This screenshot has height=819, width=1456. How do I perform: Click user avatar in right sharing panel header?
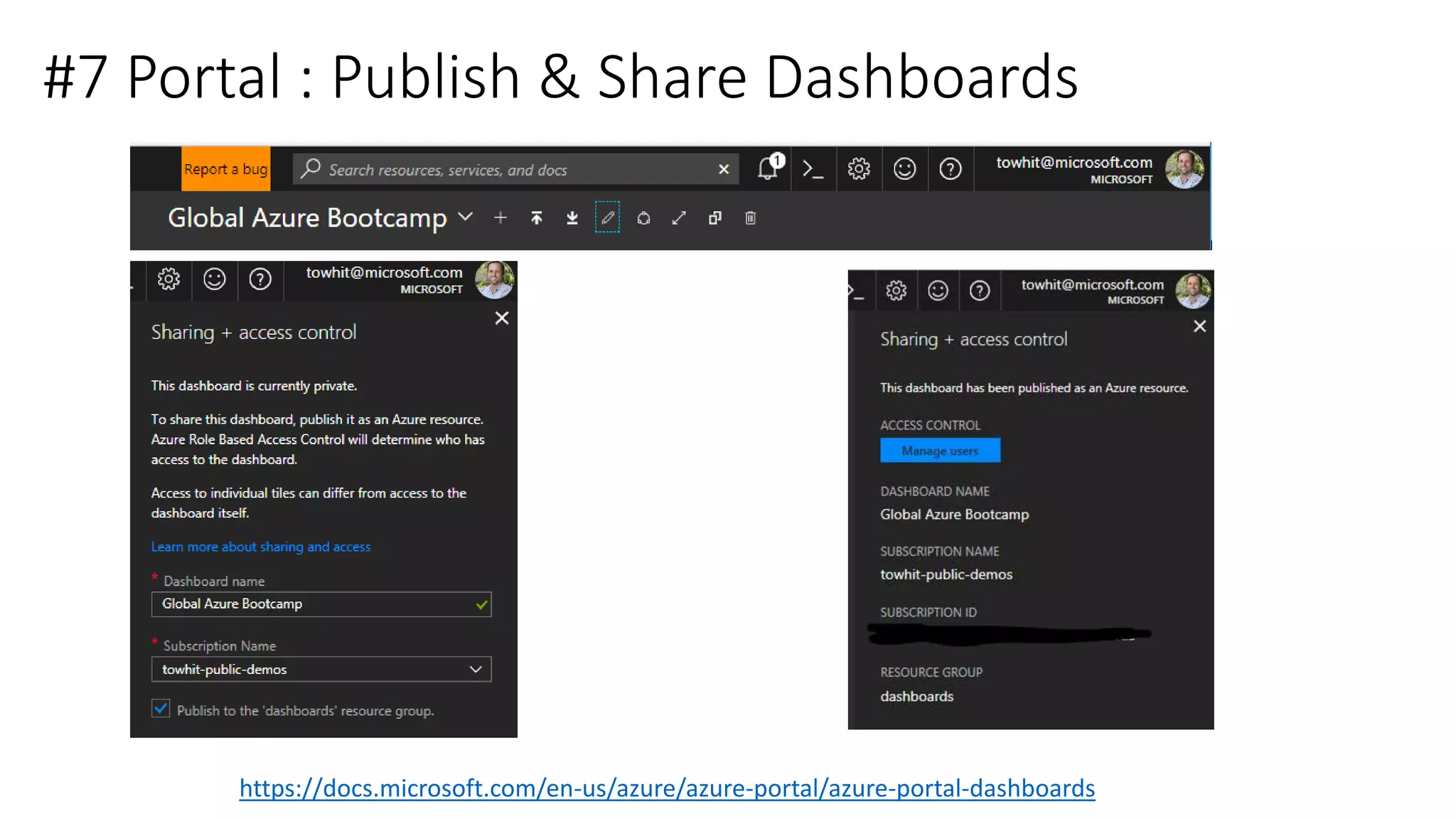pos(1194,291)
